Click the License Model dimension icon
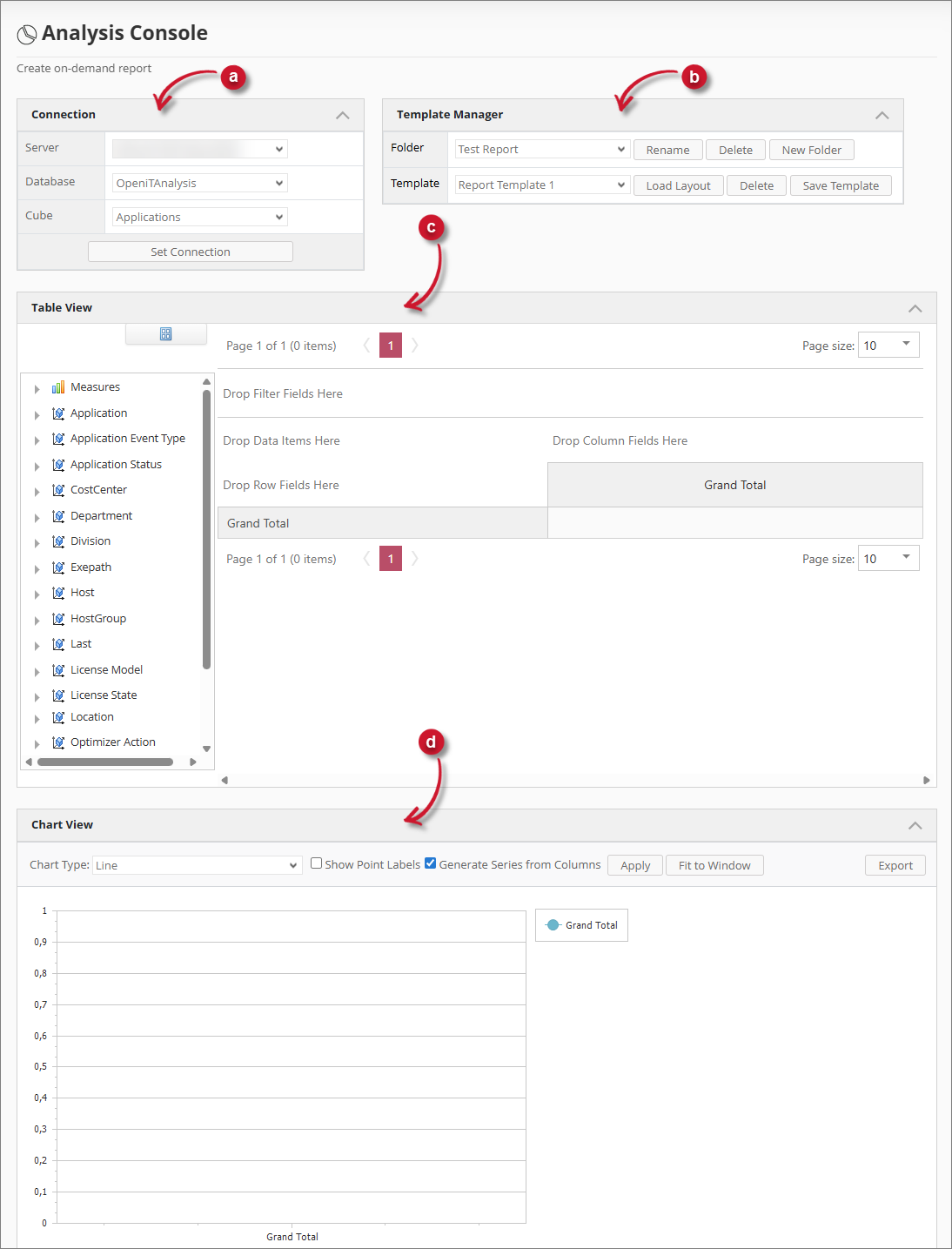This screenshot has height=1249, width=952. coord(58,669)
